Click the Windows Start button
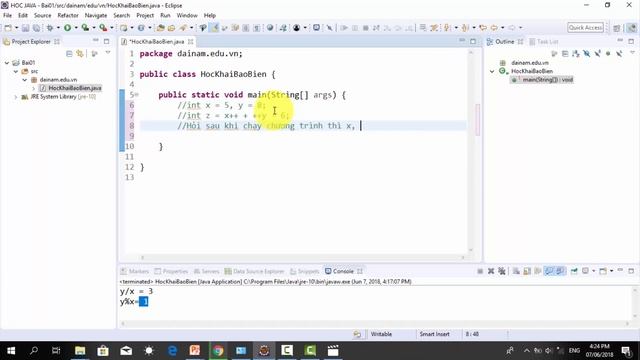The image size is (640, 360). [x=11, y=351]
